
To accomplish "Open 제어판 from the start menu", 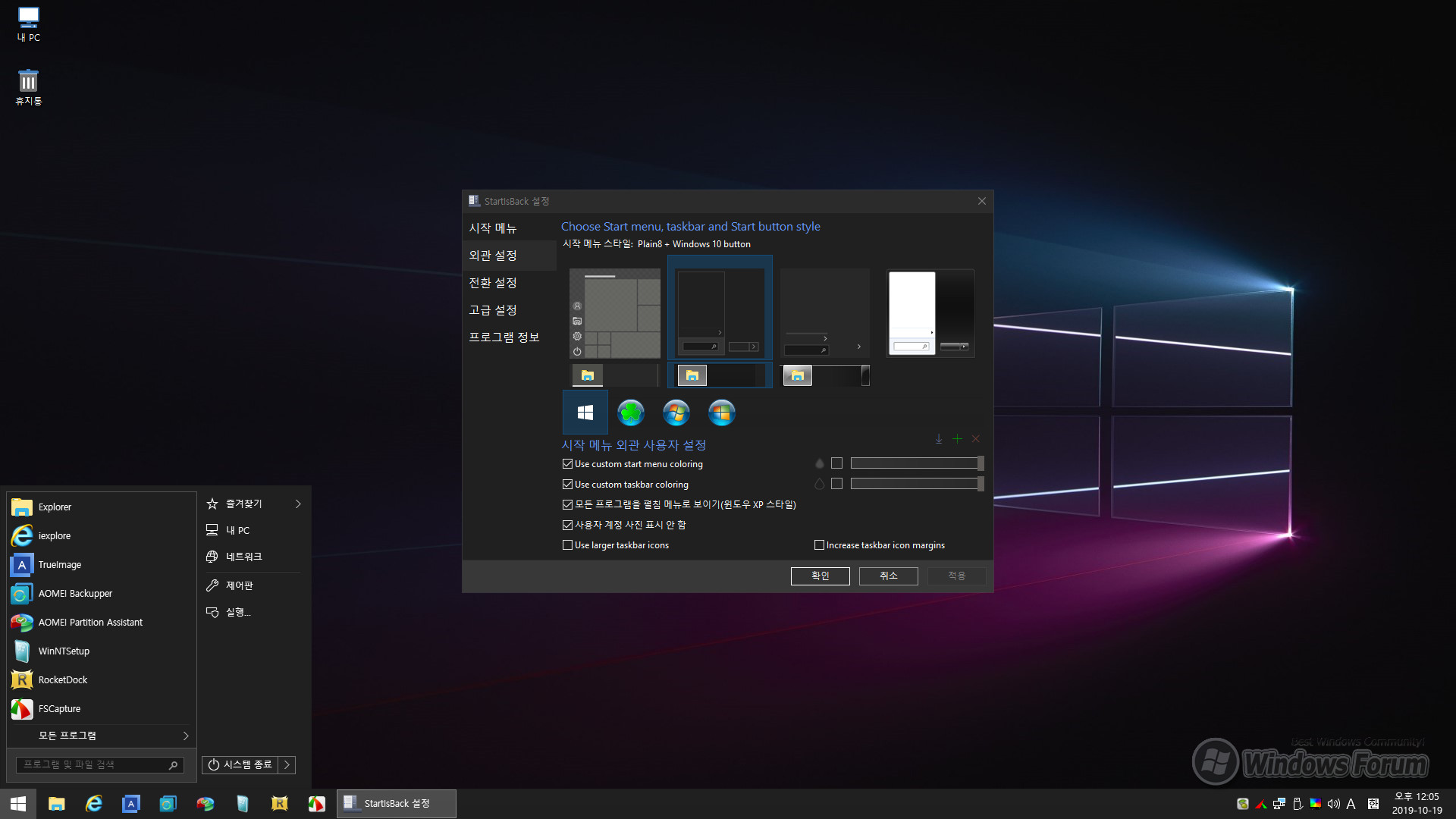I will (x=254, y=585).
